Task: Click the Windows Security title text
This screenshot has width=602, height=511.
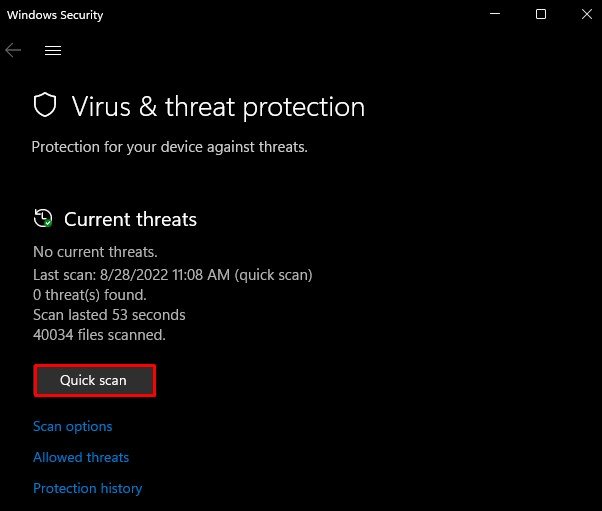Action: pyautogui.click(x=55, y=15)
